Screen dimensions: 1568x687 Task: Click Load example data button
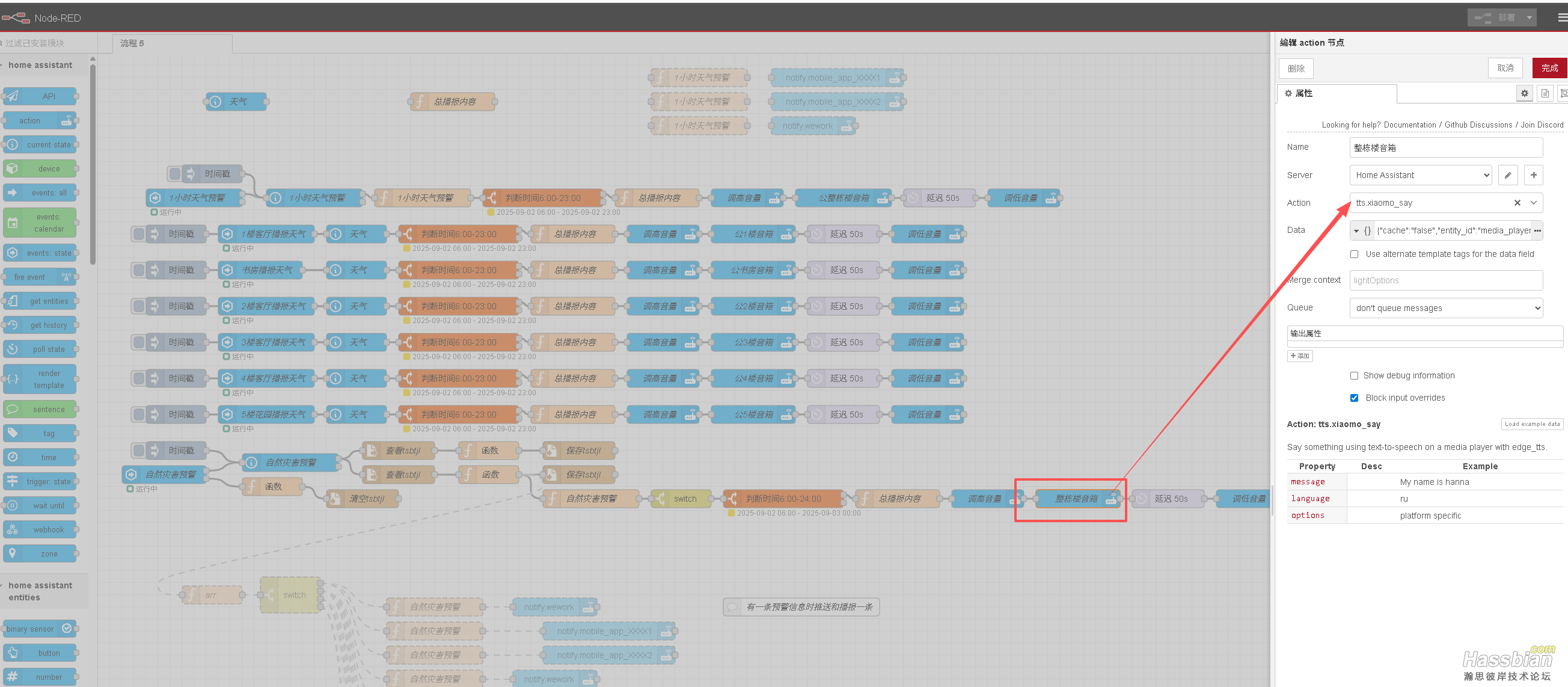(x=1531, y=424)
